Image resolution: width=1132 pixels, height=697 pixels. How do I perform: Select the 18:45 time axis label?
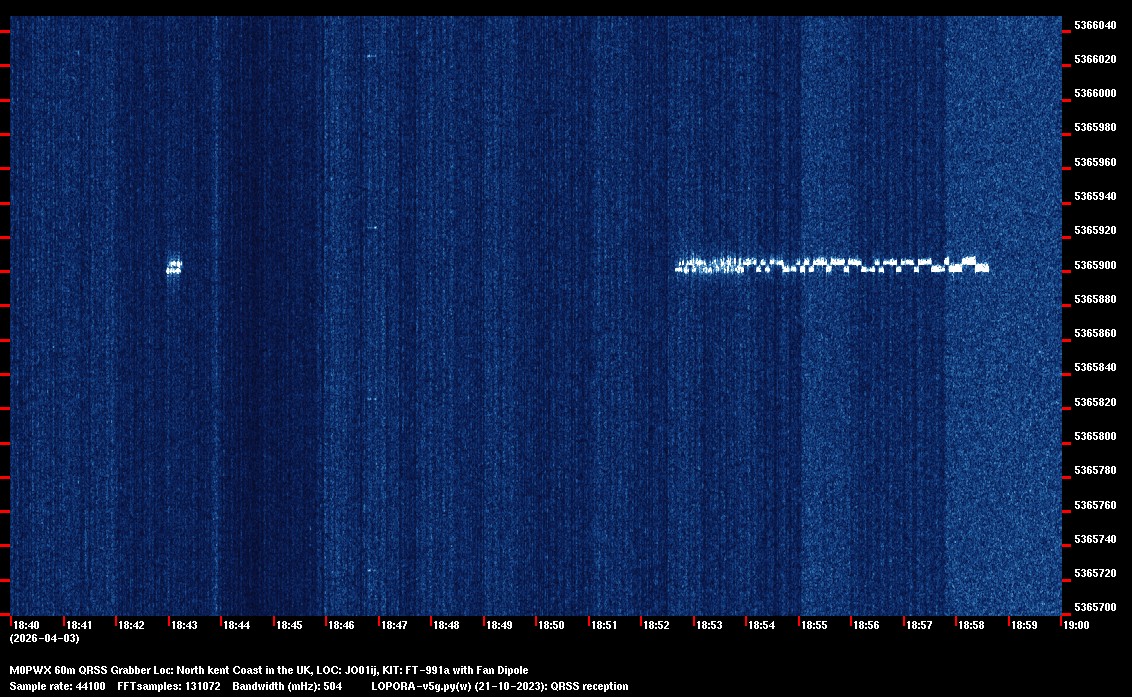tap(289, 625)
